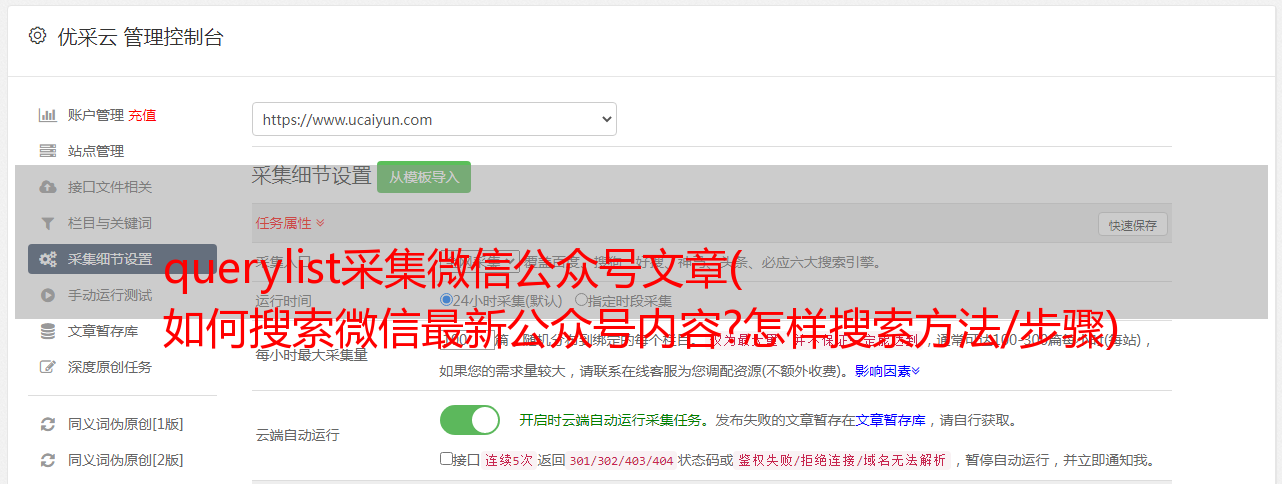This screenshot has width=1282, height=484.
Task: Open 账户管理 in the sidebar
Action: (96, 115)
